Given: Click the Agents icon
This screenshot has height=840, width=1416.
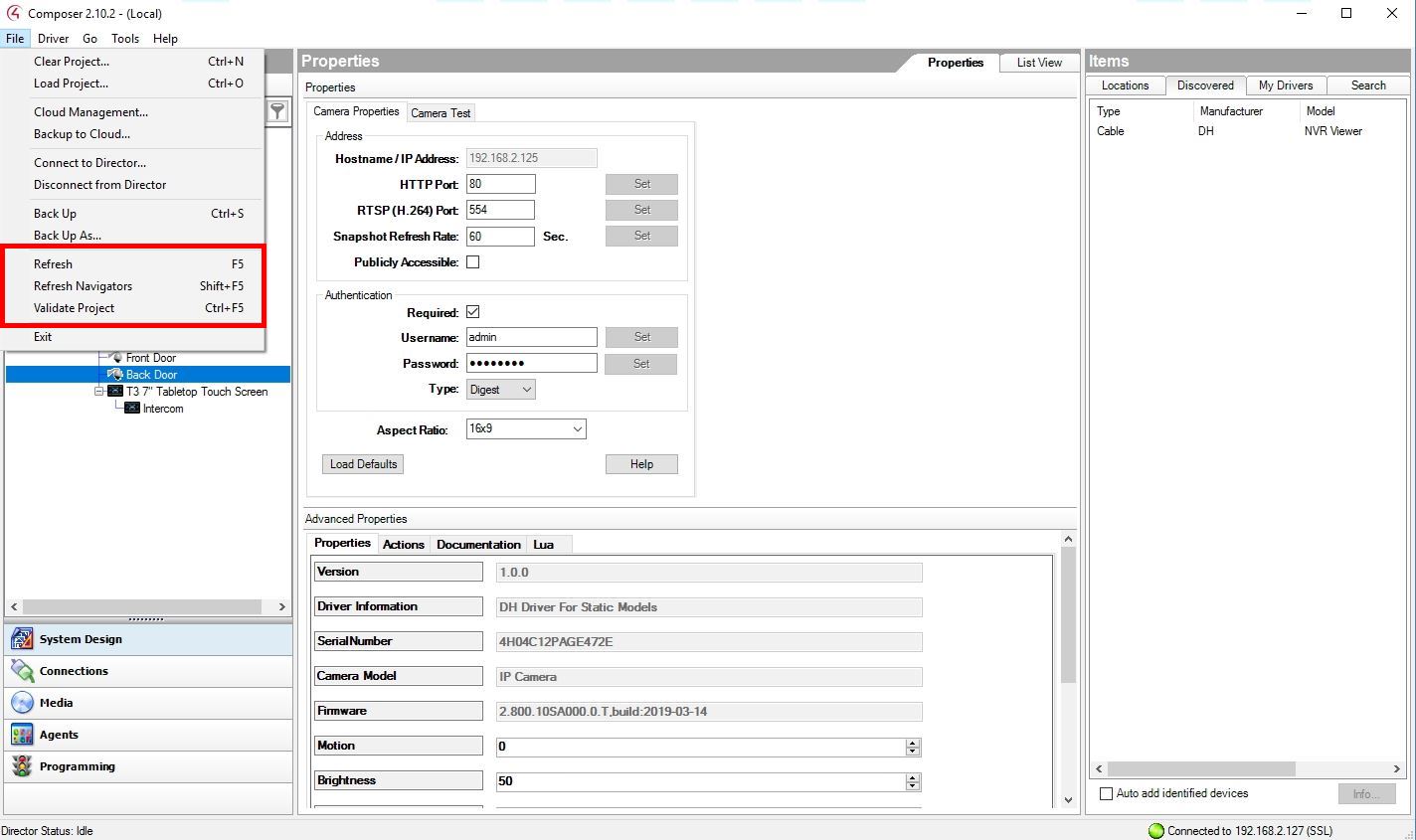Looking at the screenshot, I should tap(22, 735).
